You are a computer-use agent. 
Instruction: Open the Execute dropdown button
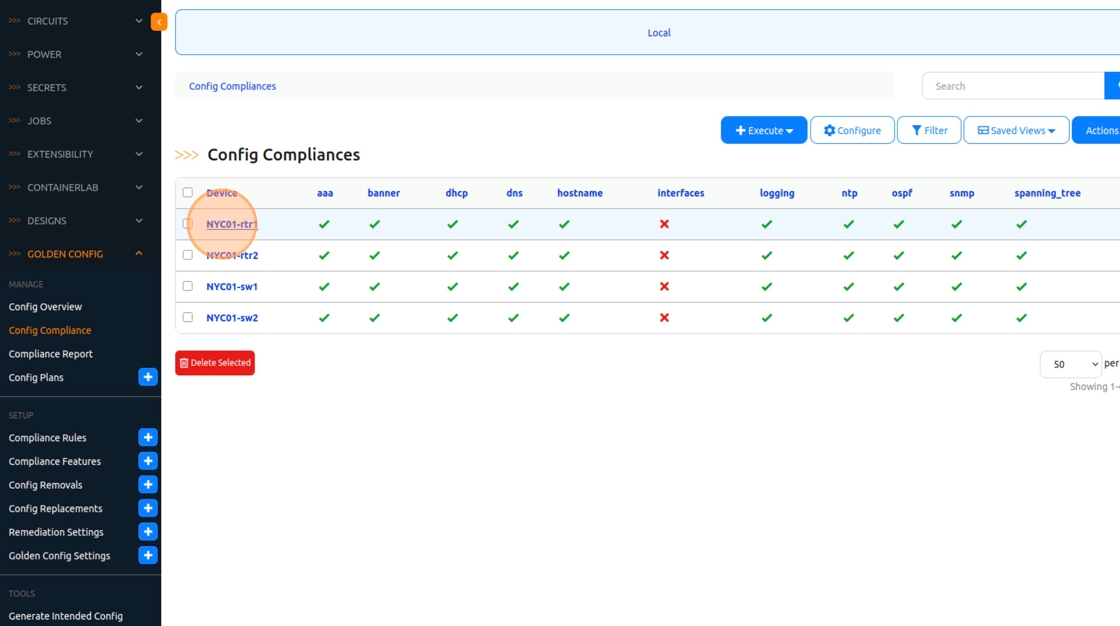click(764, 130)
